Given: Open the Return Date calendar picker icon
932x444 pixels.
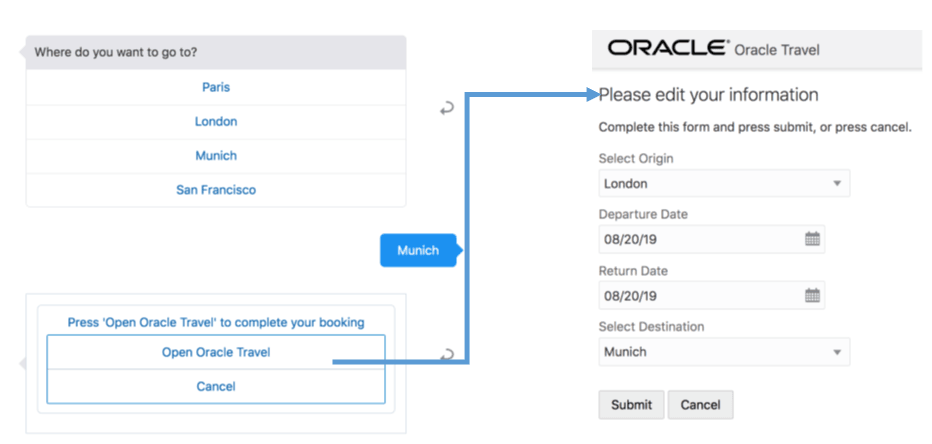Looking at the screenshot, I should (x=812, y=295).
